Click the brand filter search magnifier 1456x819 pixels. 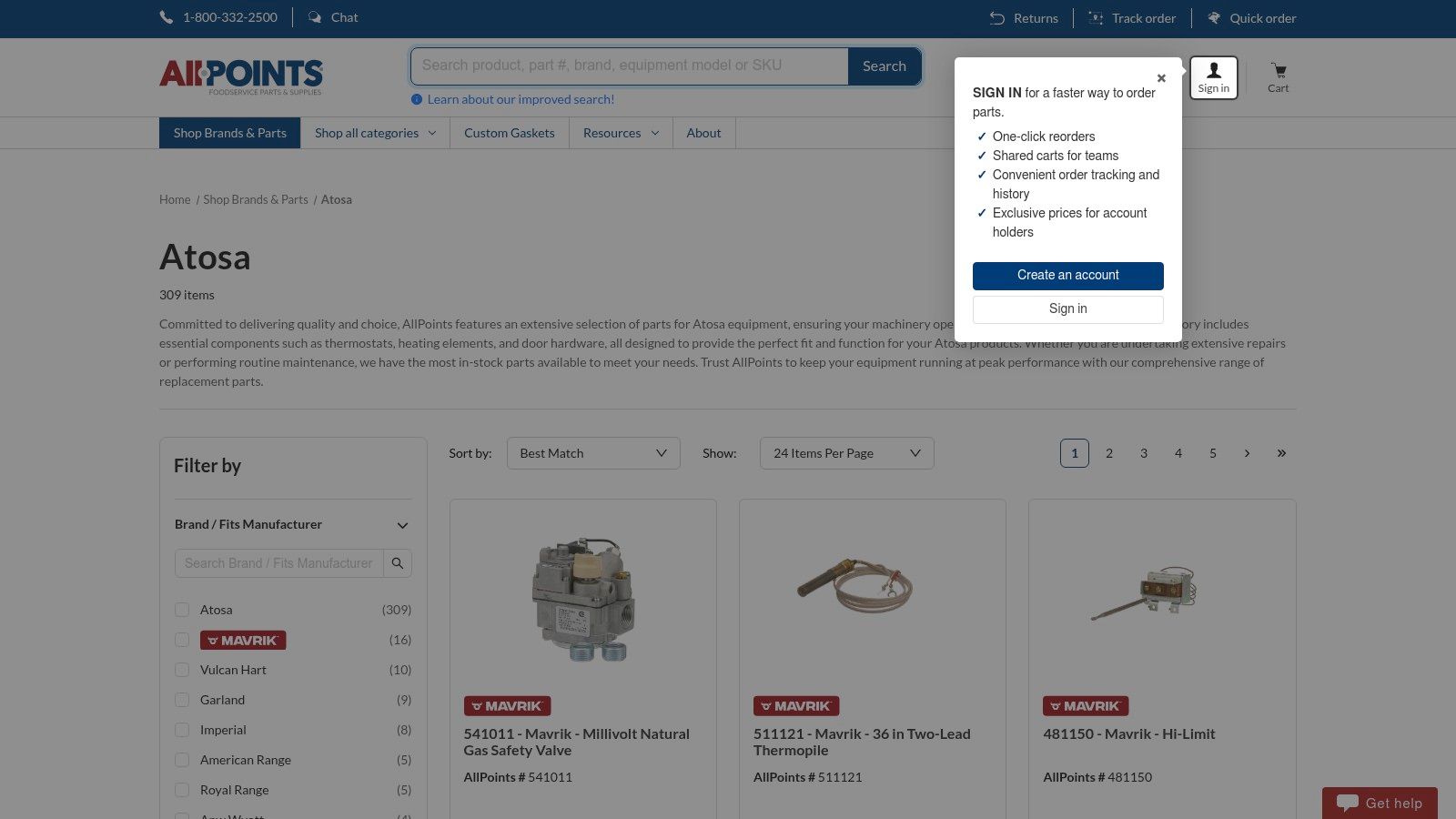398,563
